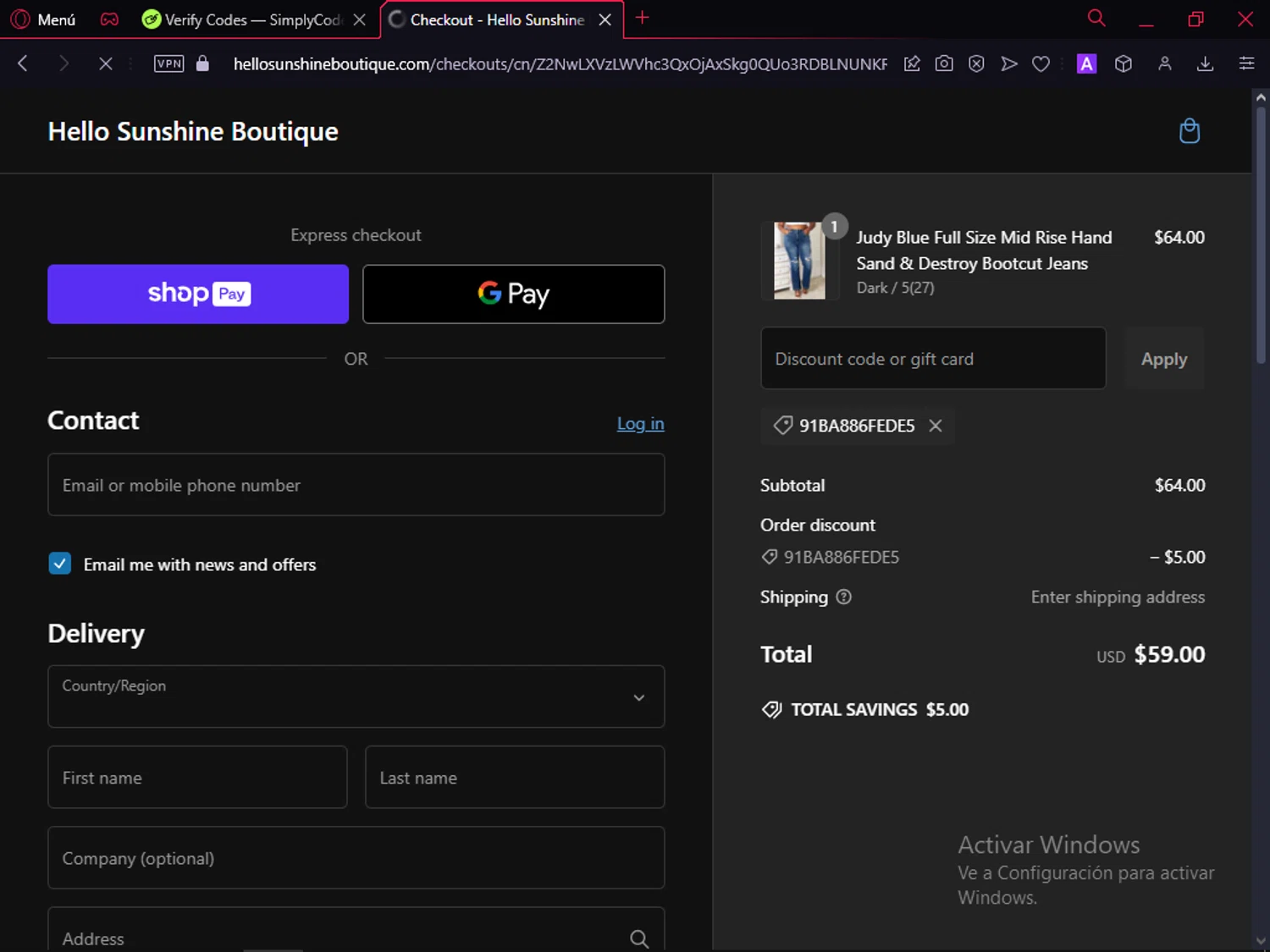The width and height of the screenshot is (1270, 952).
Task: Click the $59.00 total amount
Action: click(x=1169, y=654)
